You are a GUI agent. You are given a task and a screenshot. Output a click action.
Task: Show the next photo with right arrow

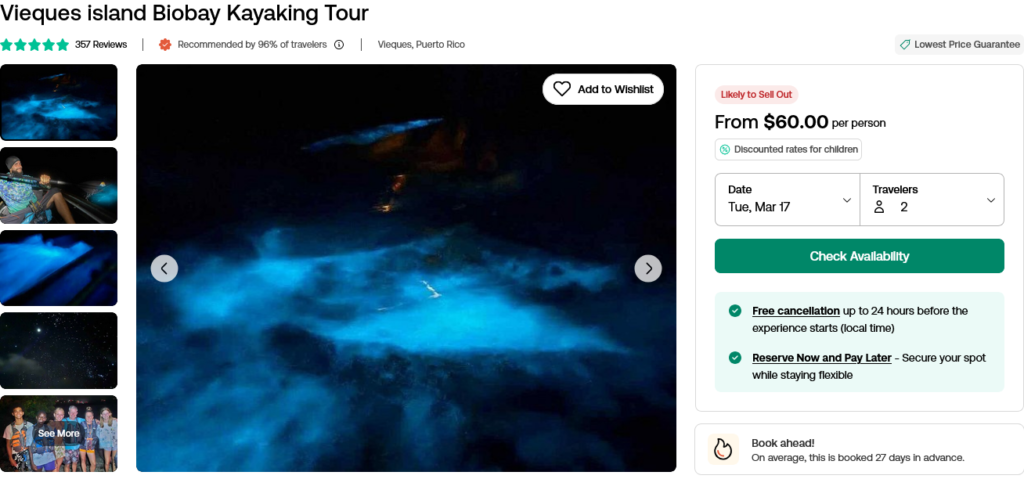tap(648, 269)
